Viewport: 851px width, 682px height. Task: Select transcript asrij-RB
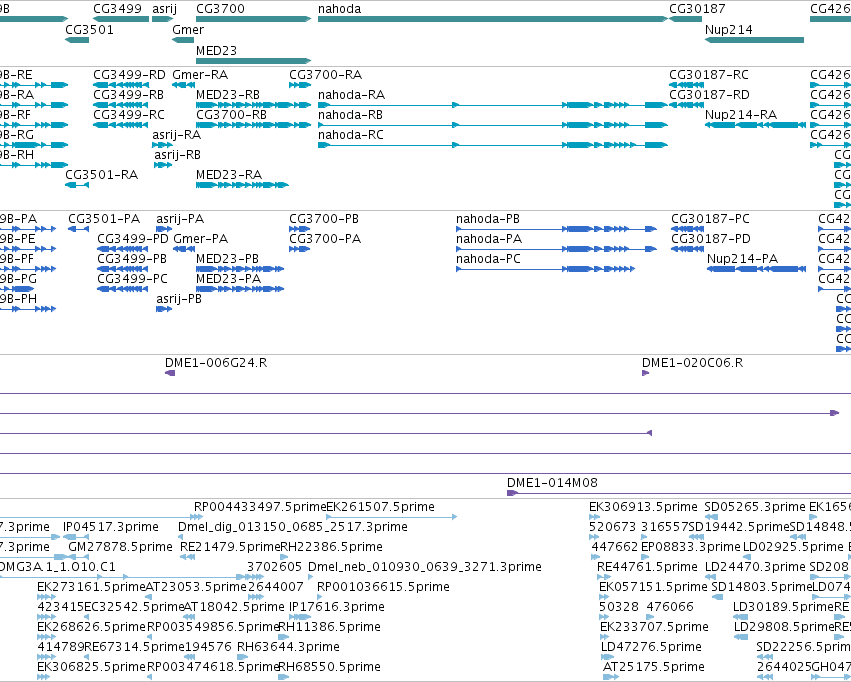coord(163,165)
